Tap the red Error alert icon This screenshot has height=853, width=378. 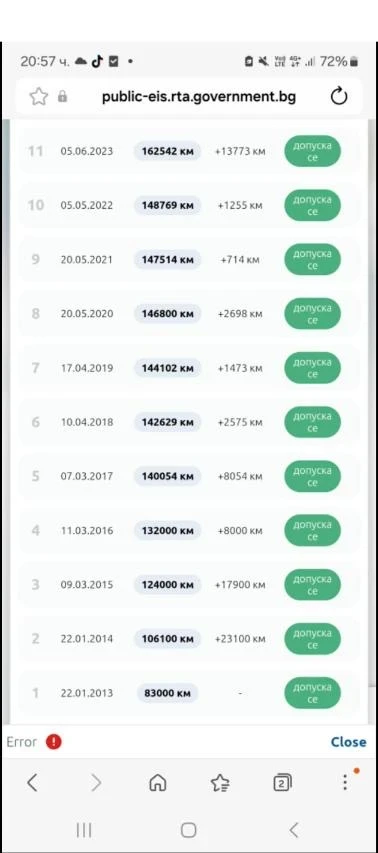coord(53,741)
